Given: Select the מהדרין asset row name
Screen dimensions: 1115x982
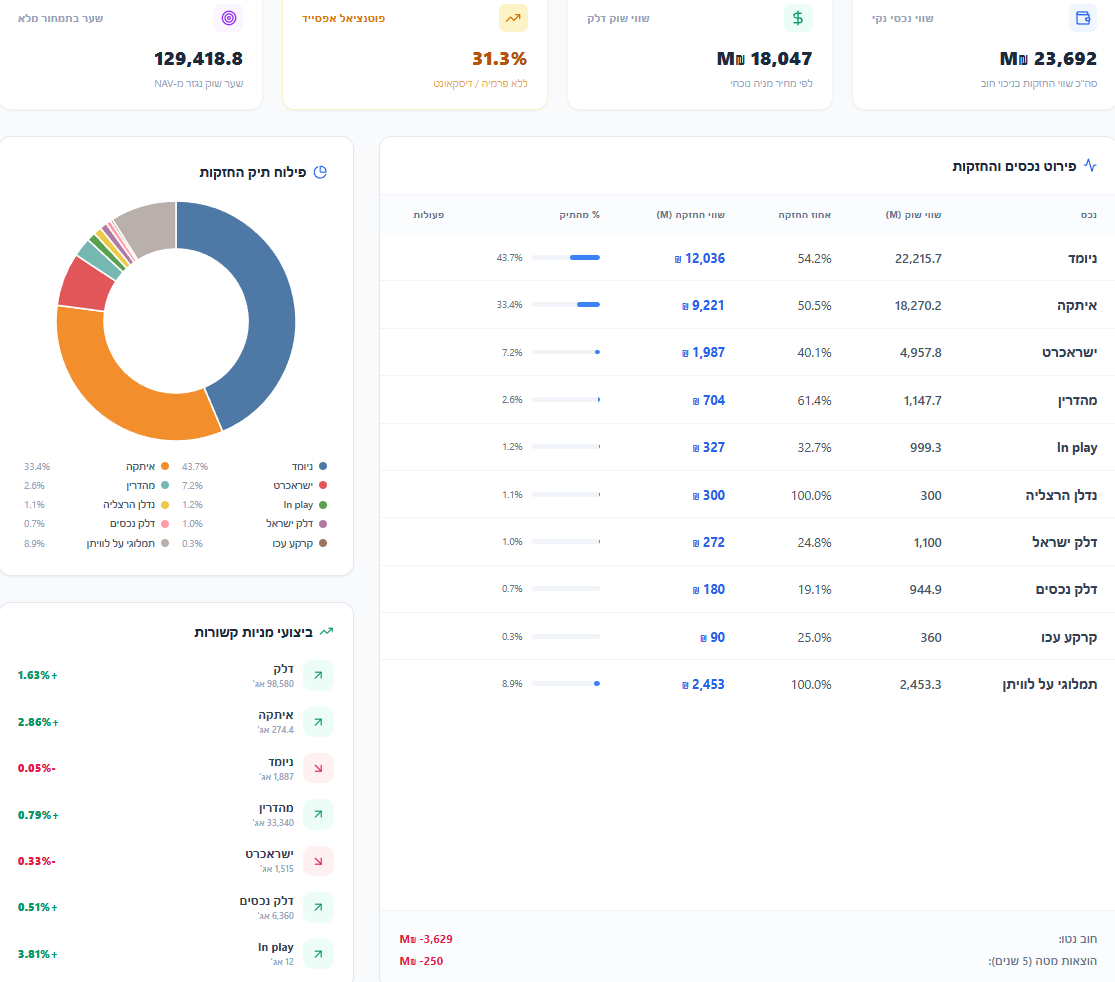Looking at the screenshot, I should click(1077, 400).
